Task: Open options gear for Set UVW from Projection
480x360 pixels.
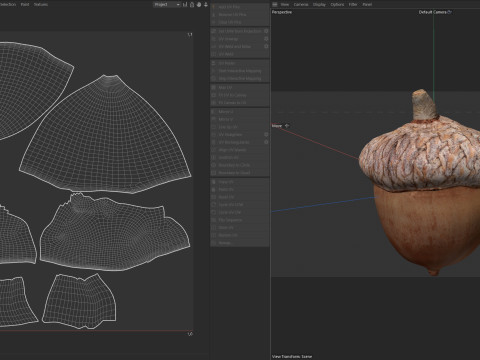Action: click(x=266, y=31)
